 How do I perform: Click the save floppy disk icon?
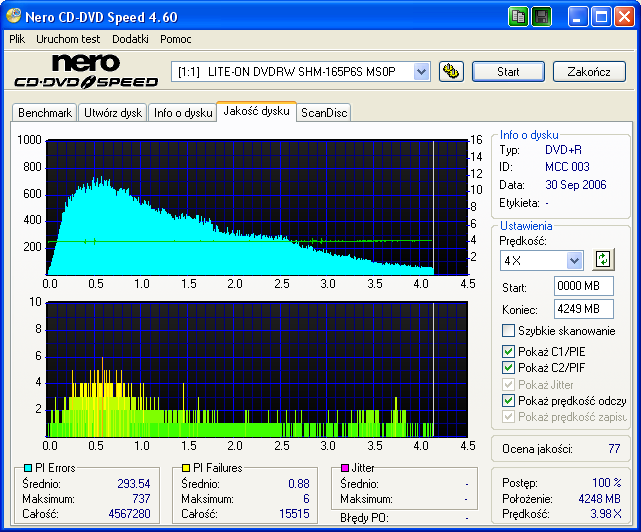click(542, 17)
